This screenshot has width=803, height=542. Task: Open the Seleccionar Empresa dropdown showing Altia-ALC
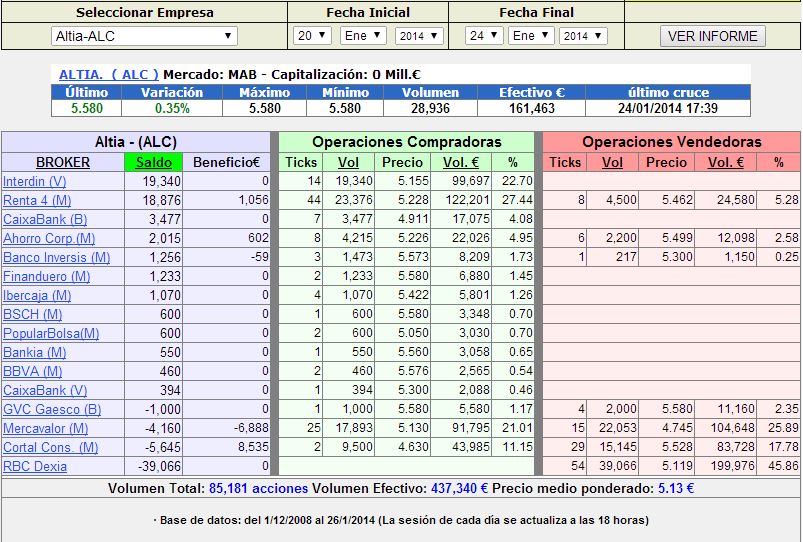point(144,36)
